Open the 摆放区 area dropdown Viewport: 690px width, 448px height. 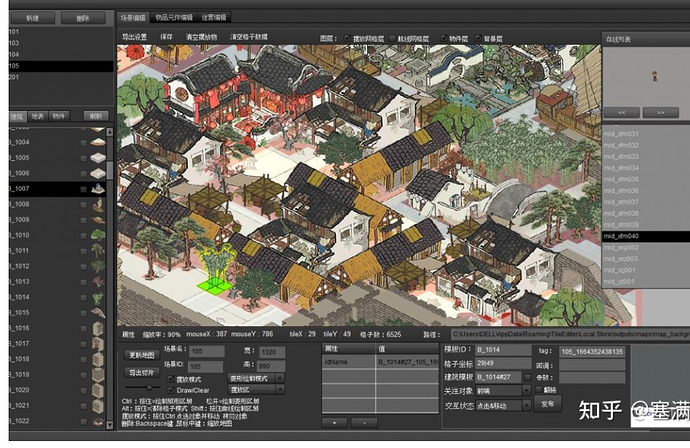[256, 389]
